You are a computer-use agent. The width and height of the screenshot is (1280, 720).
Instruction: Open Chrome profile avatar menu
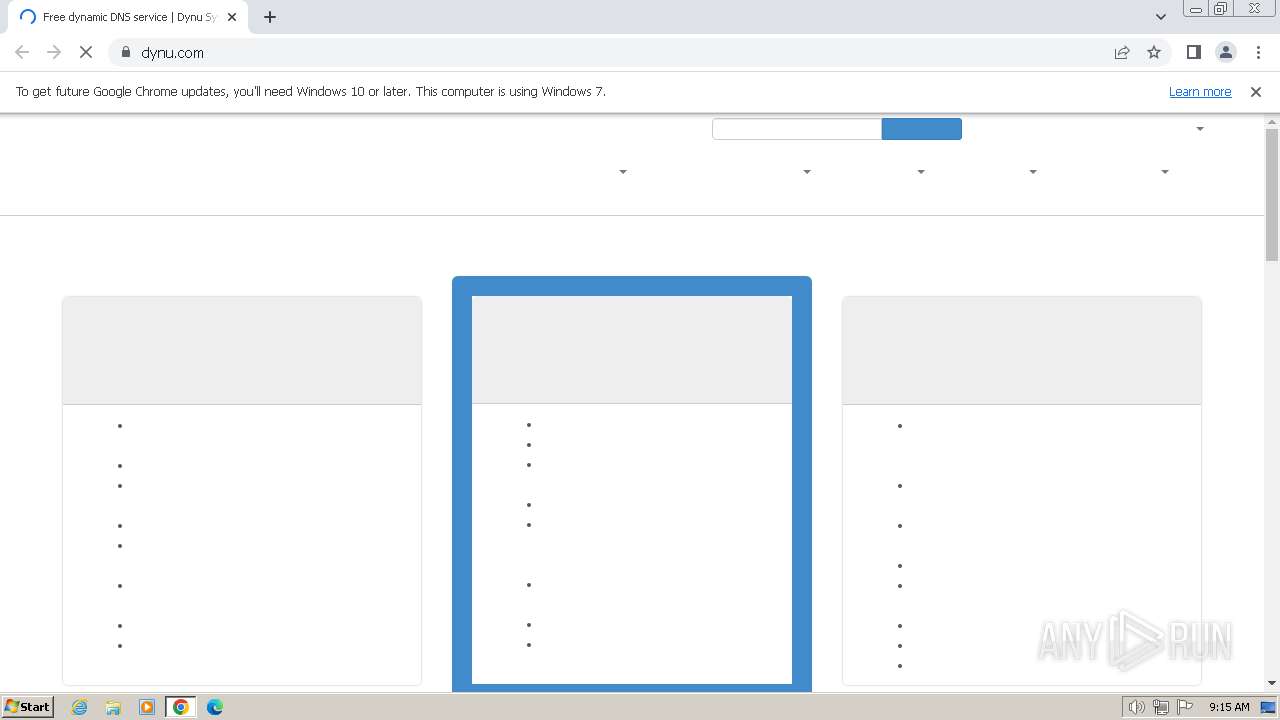1226,52
